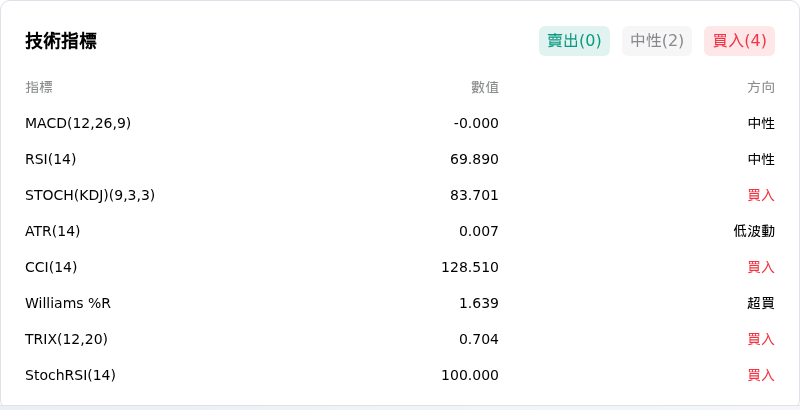Screen dimensions: 800x410
Task: Click STOCH(KDJ)(9,3,3) indicator name
Action: 90,195
